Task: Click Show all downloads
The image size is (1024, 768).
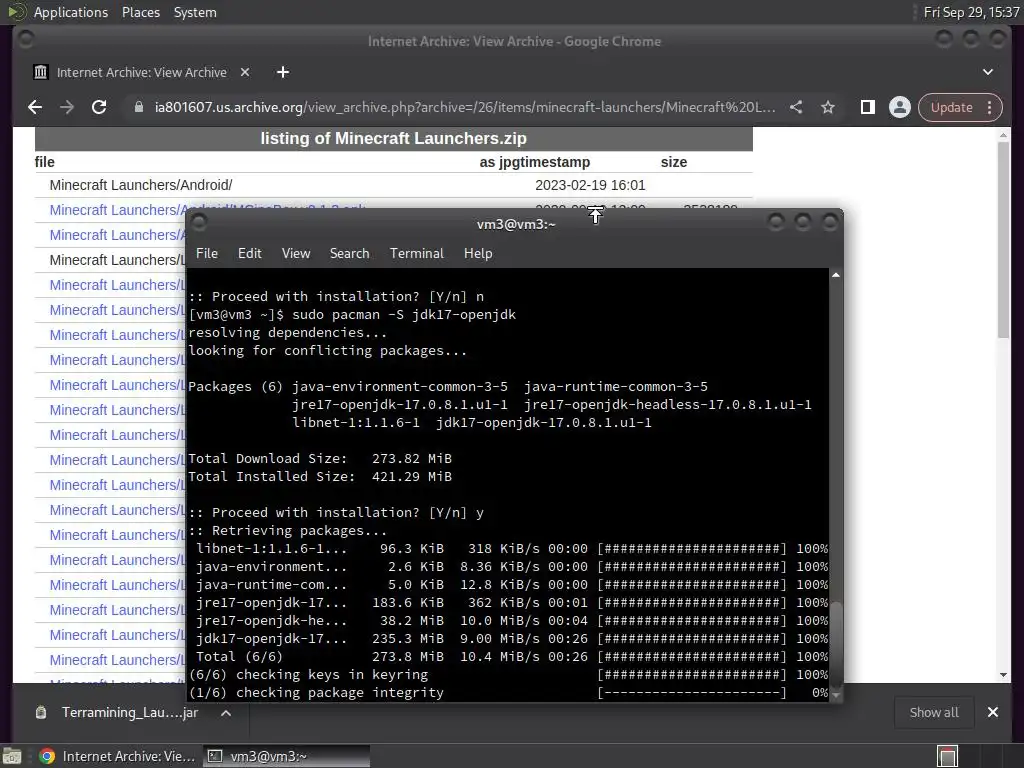Action: point(934,712)
